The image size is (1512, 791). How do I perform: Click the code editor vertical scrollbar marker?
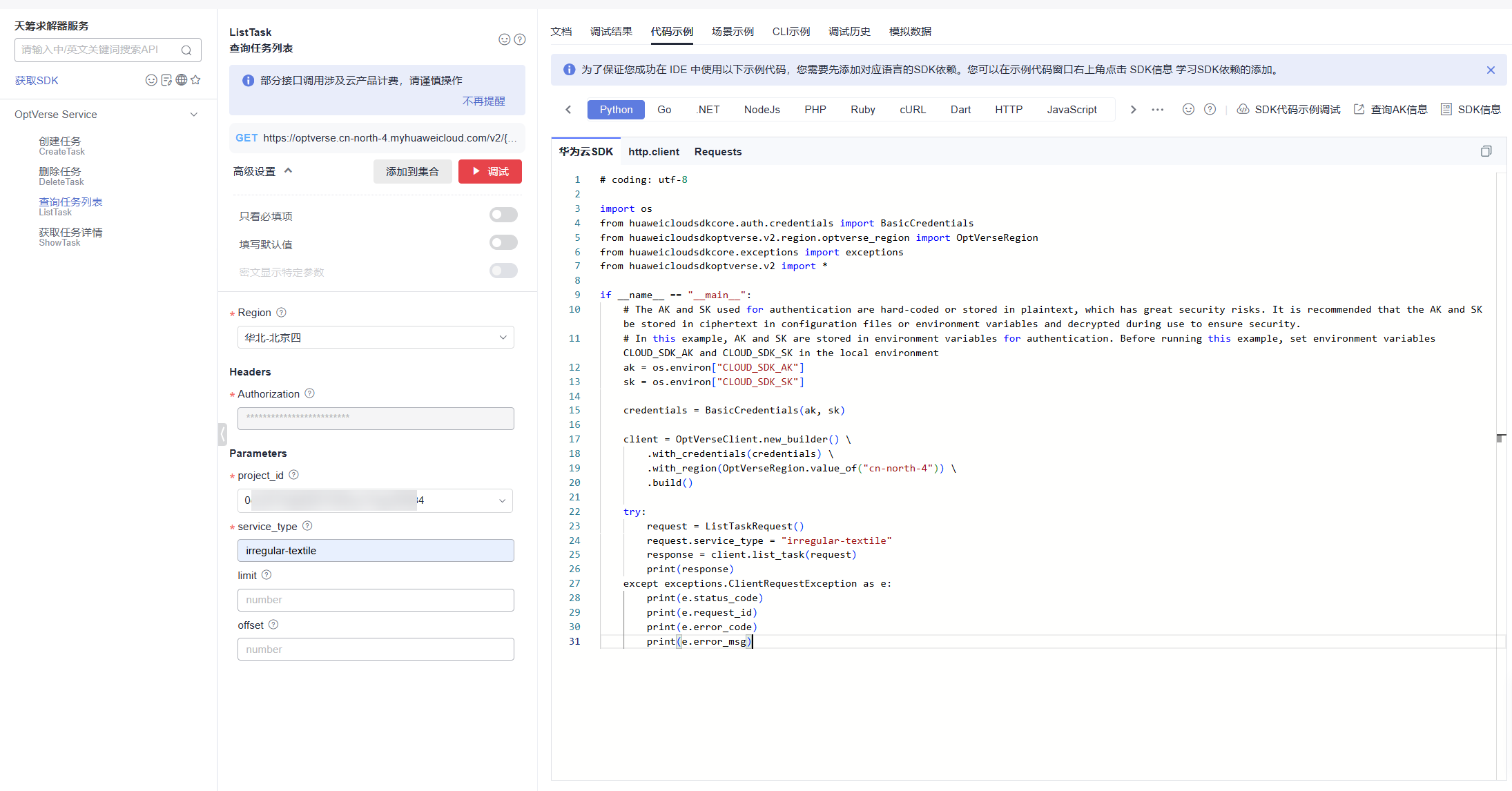(x=1501, y=438)
